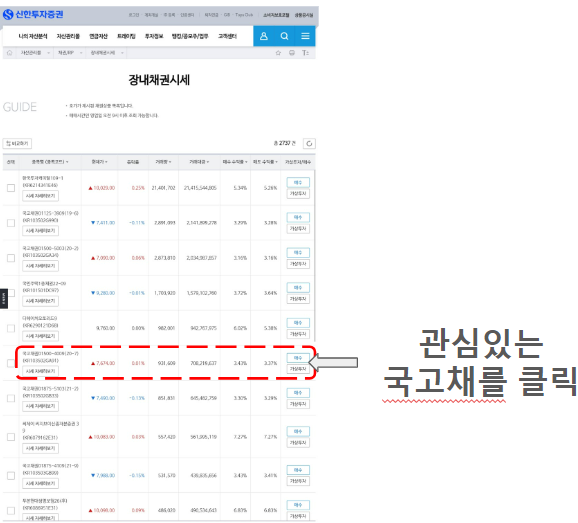Click the 21,415,544,805 trade amount cell
The width and height of the screenshot is (578, 523).
(x=200, y=188)
